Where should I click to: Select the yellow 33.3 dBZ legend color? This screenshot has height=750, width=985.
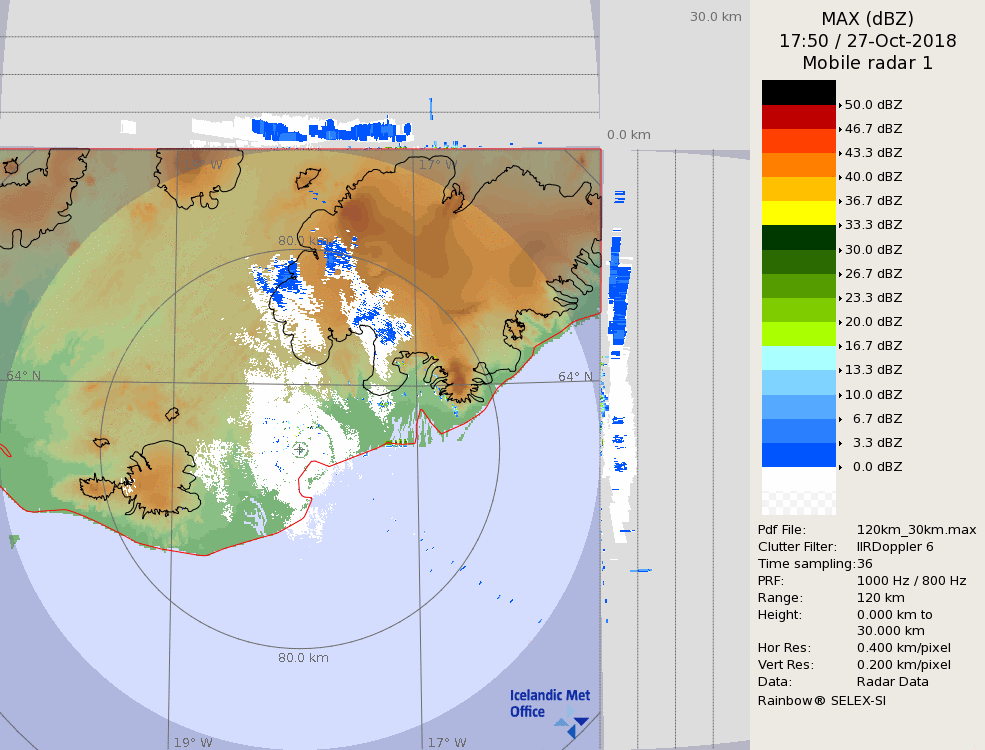point(798,213)
